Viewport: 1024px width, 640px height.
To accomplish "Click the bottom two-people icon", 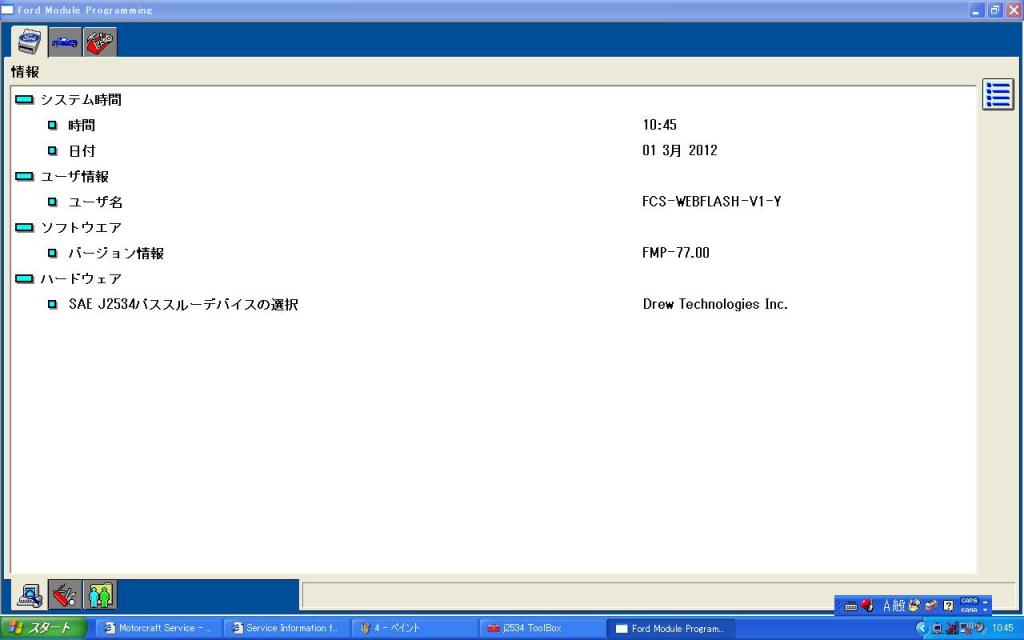I will coord(100,595).
